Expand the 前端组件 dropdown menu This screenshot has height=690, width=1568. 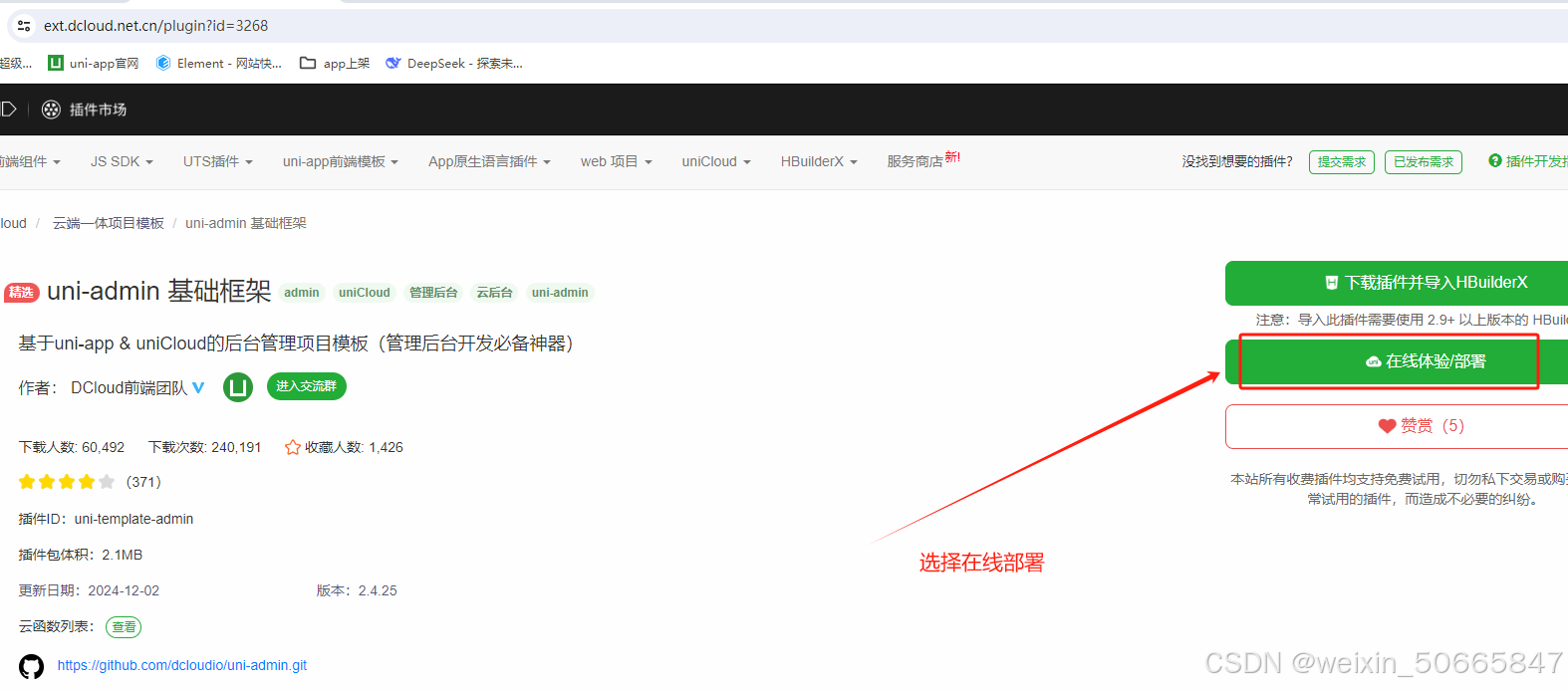[30, 161]
